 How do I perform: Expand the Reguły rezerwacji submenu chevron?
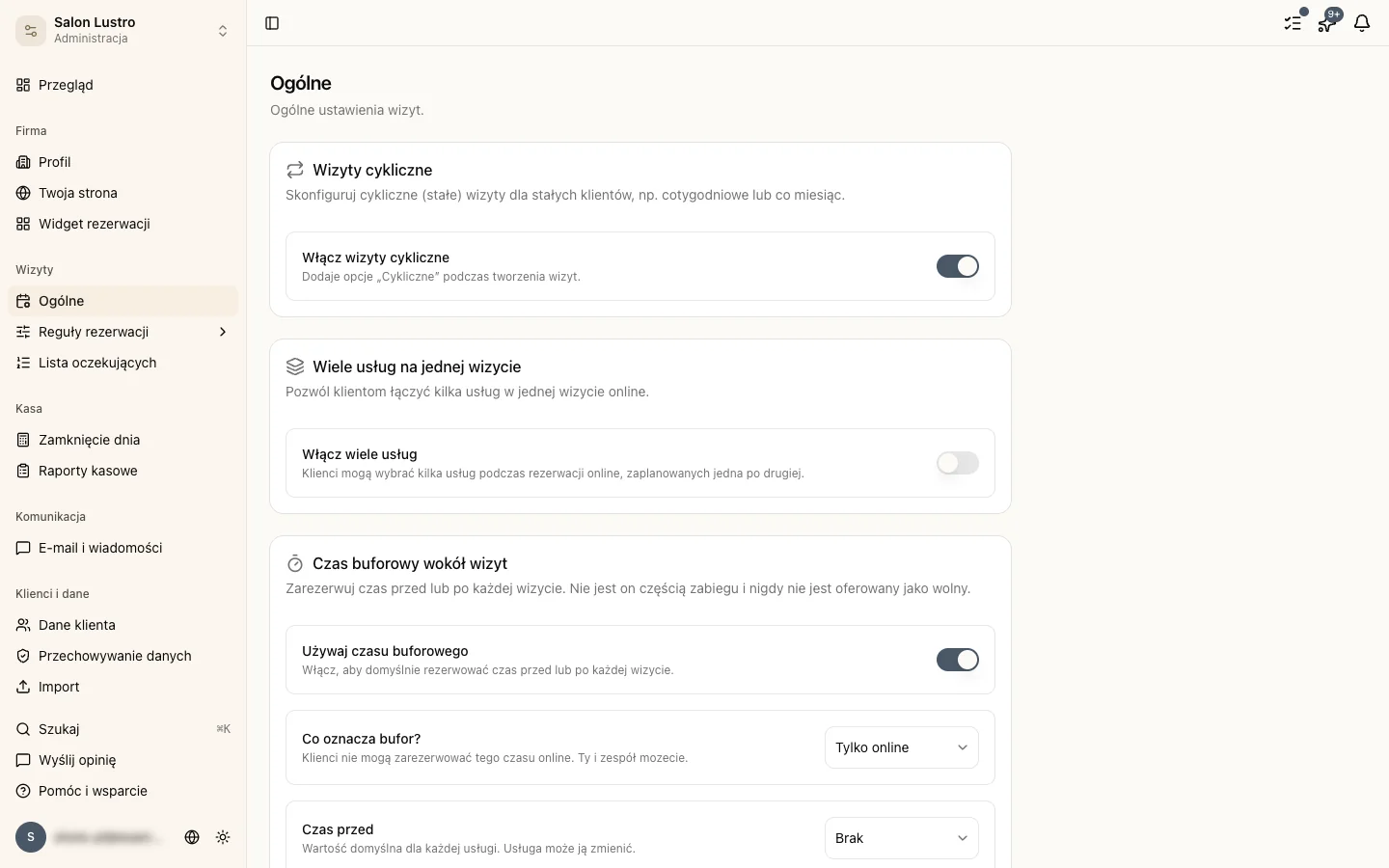223,332
